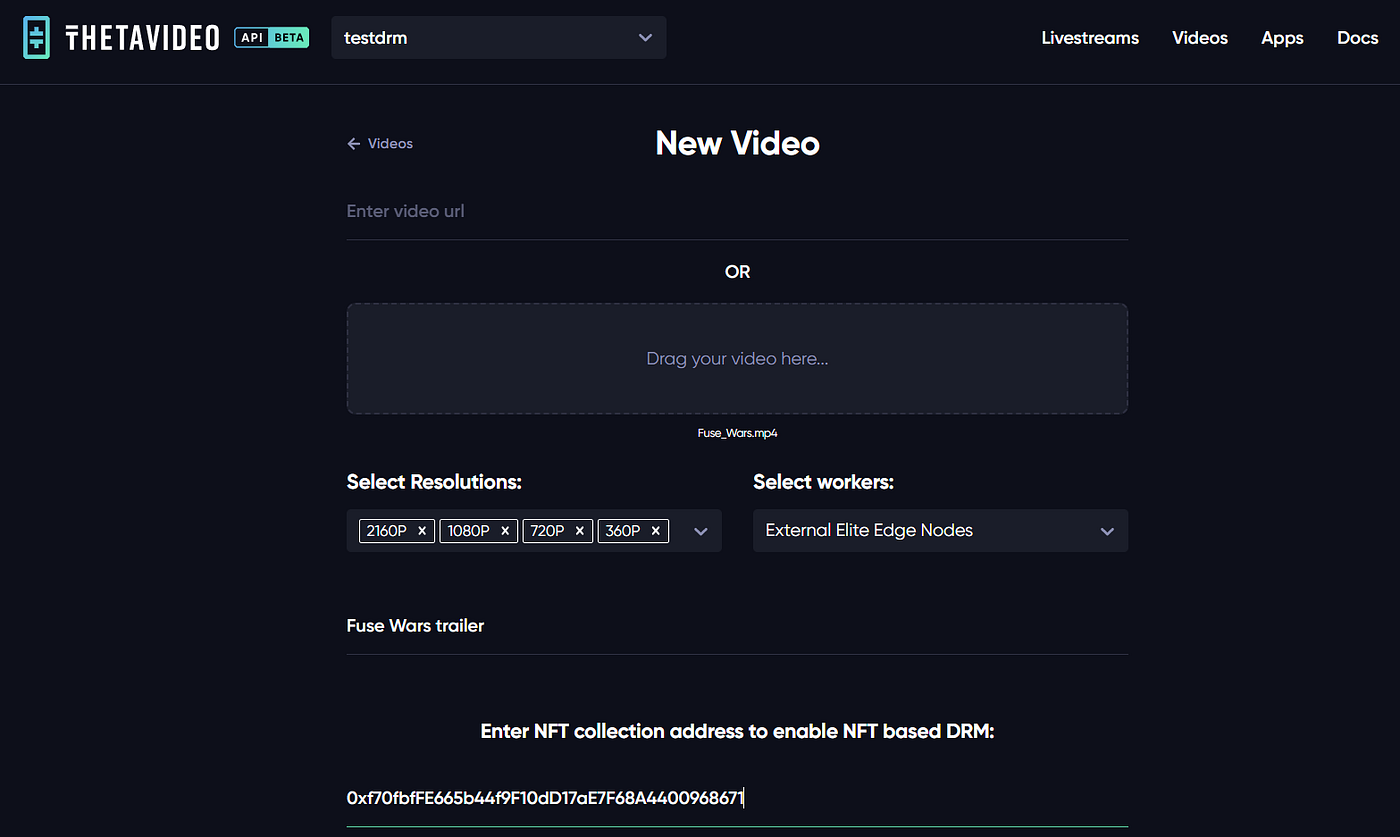Click the OR separator text
Viewport: 1400px width, 837px height.
coord(738,272)
